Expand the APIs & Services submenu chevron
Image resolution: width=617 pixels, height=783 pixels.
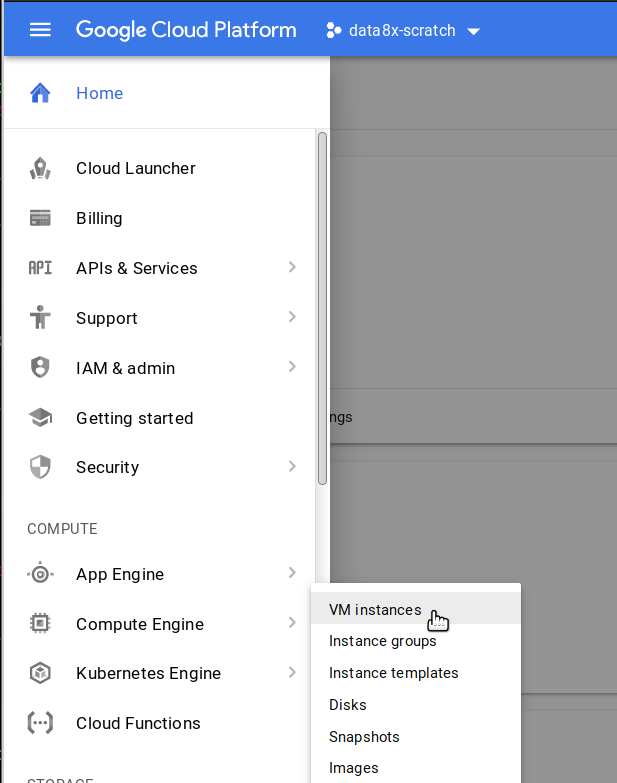point(292,267)
